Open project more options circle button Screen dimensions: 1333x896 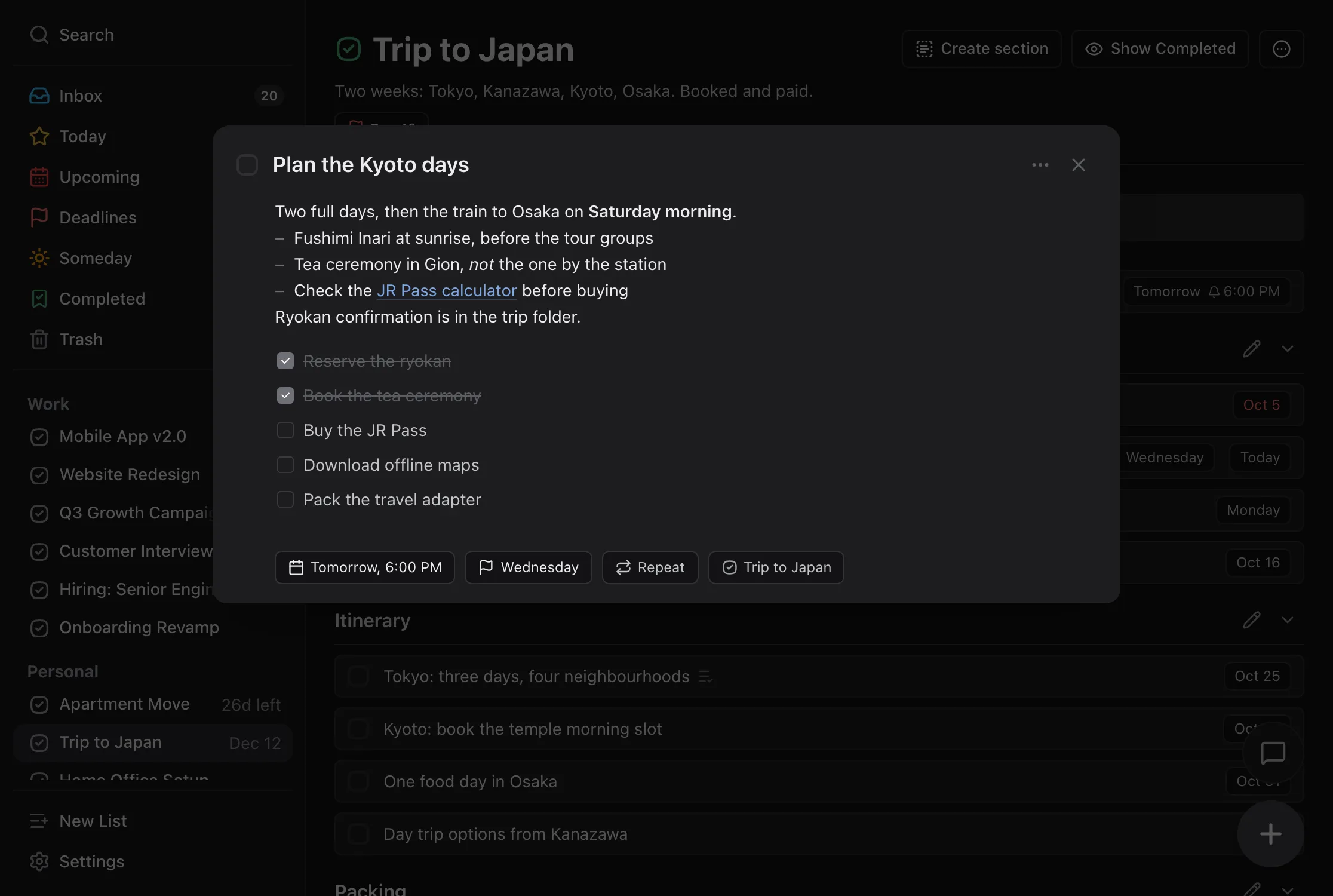(x=1282, y=49)
